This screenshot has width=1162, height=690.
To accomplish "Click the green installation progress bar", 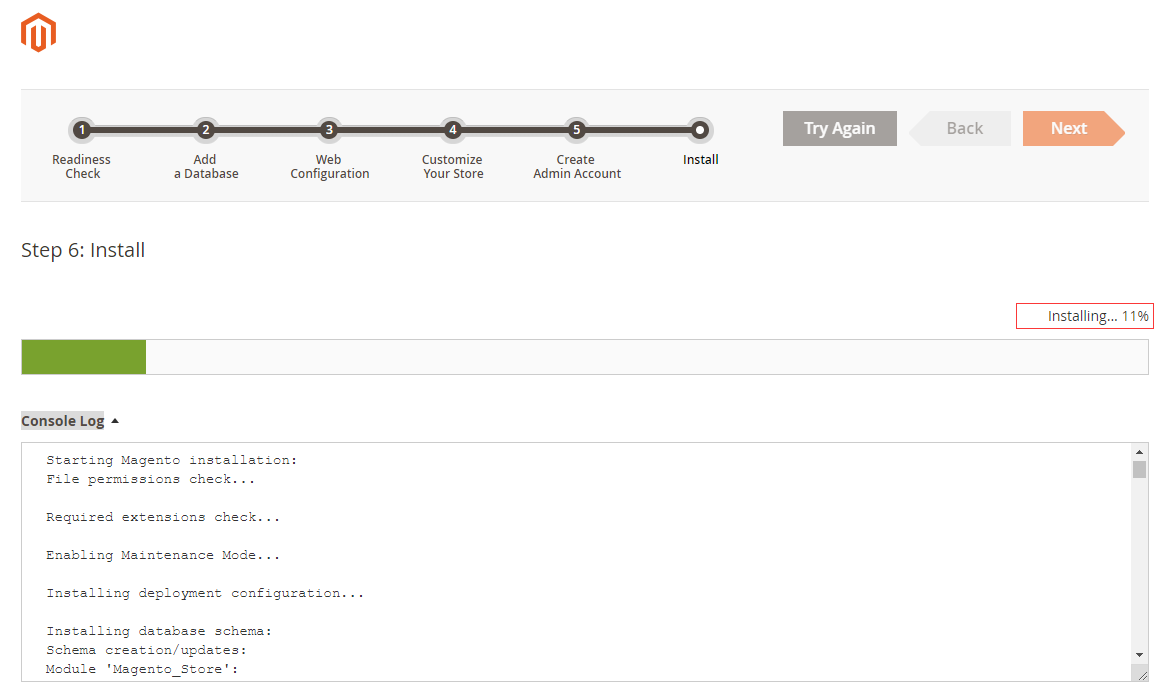I will click(x=84, y=357).
